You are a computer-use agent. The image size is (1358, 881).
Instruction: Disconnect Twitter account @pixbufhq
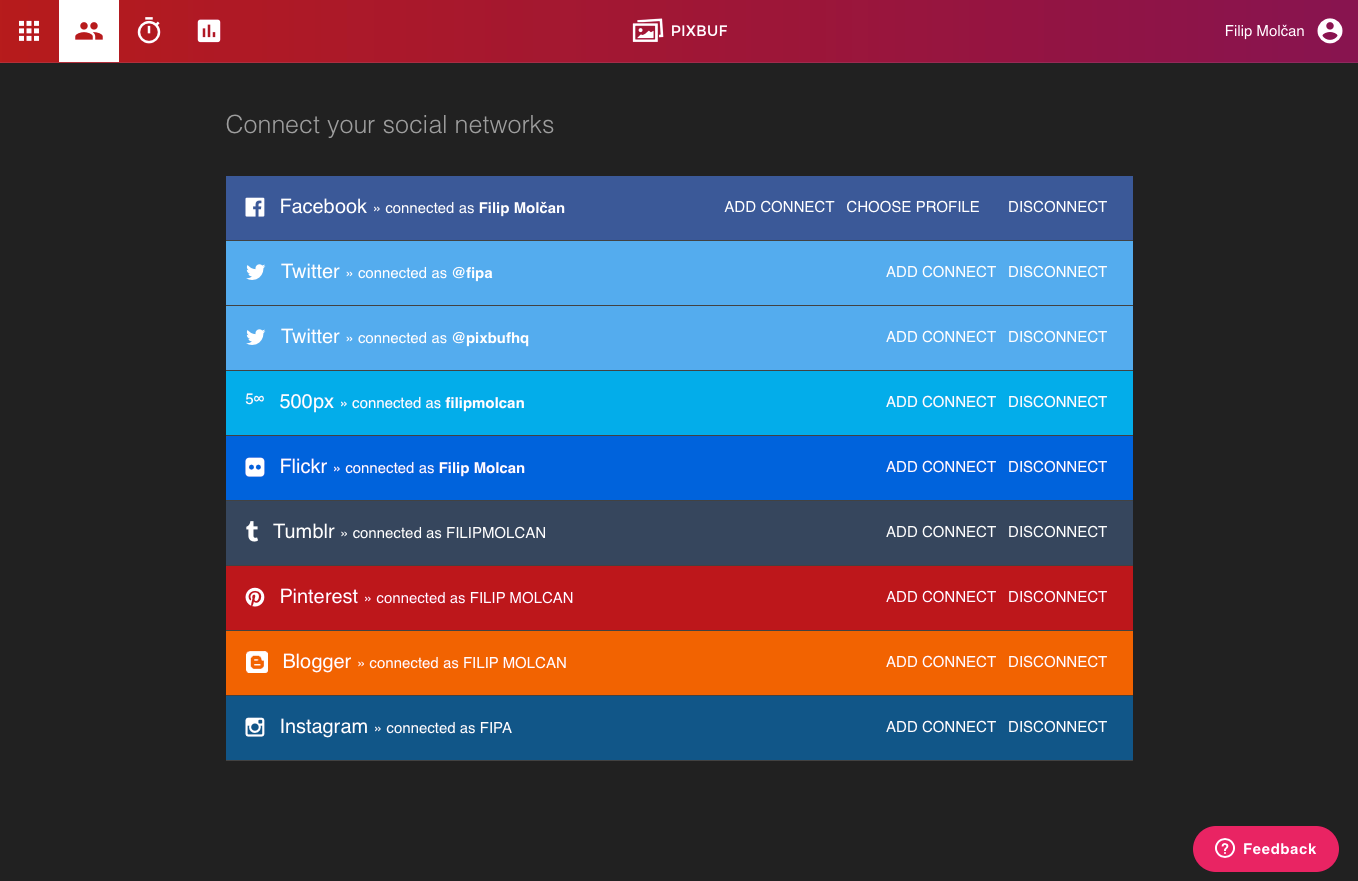pos(1057,337)
